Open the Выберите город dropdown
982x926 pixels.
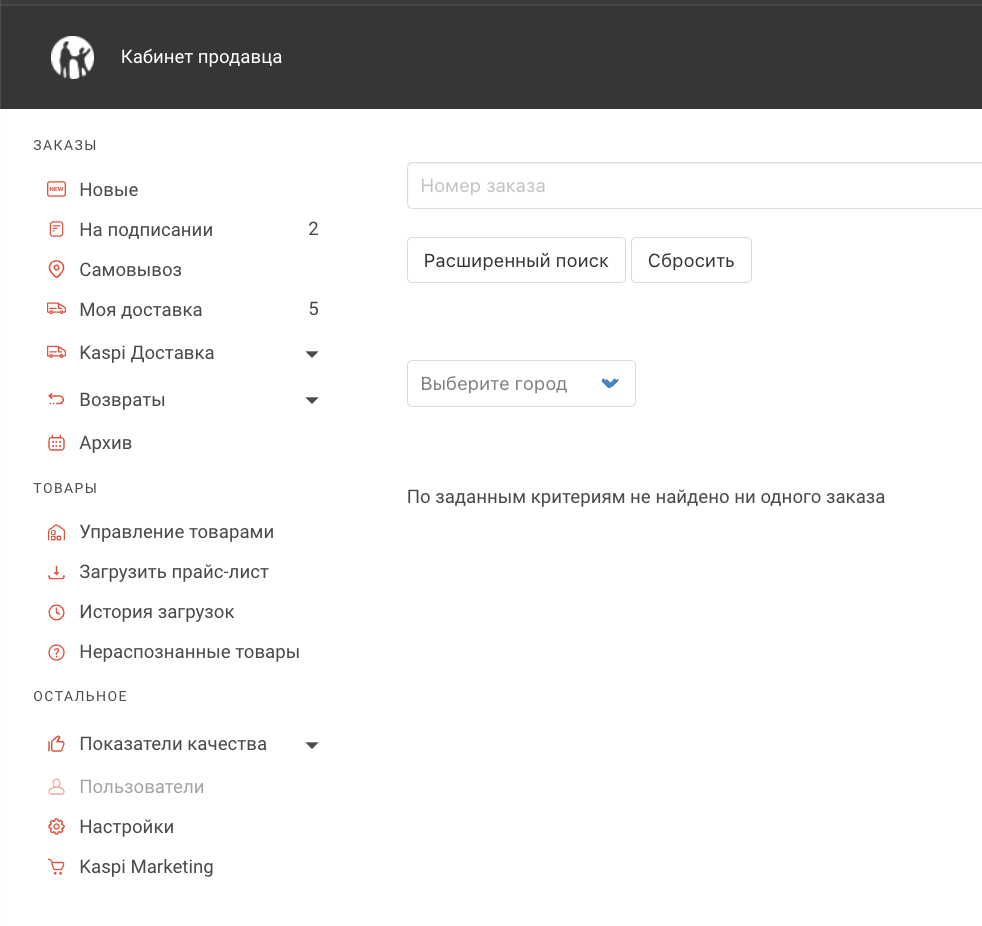click(521, 383)
